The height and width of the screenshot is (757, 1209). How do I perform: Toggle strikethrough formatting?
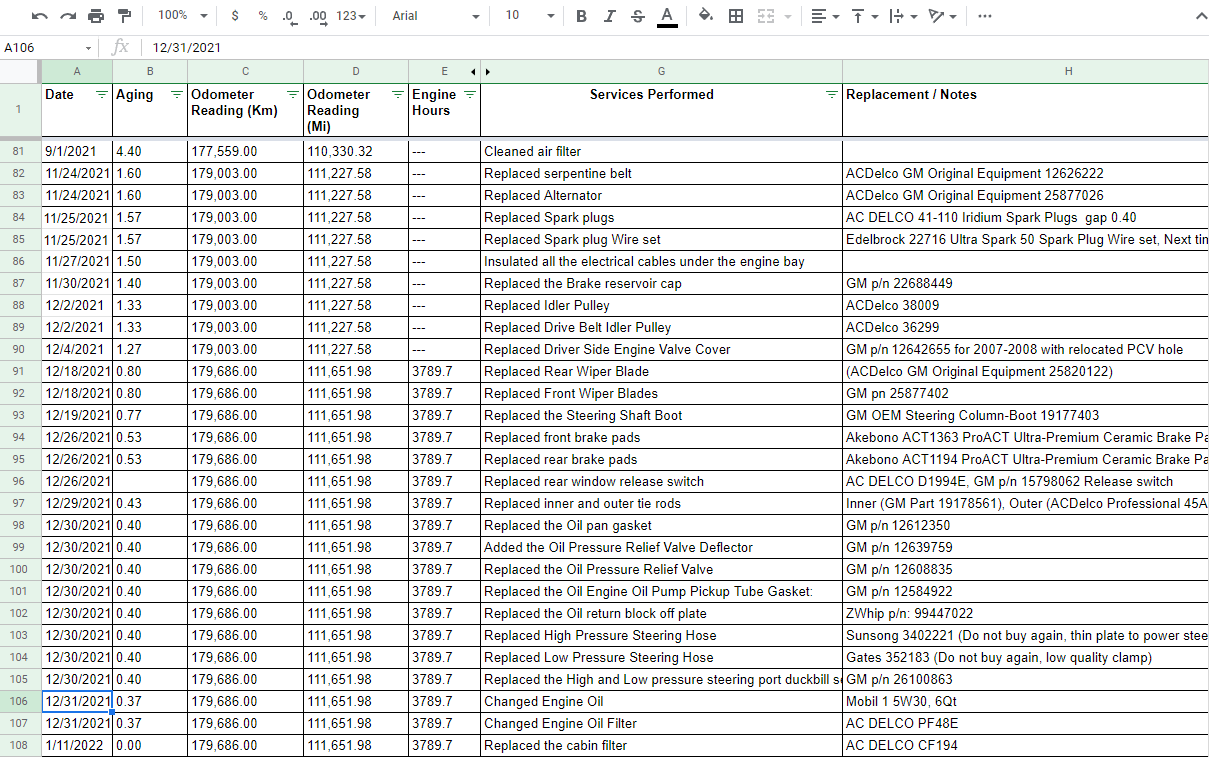click(638, 16)
